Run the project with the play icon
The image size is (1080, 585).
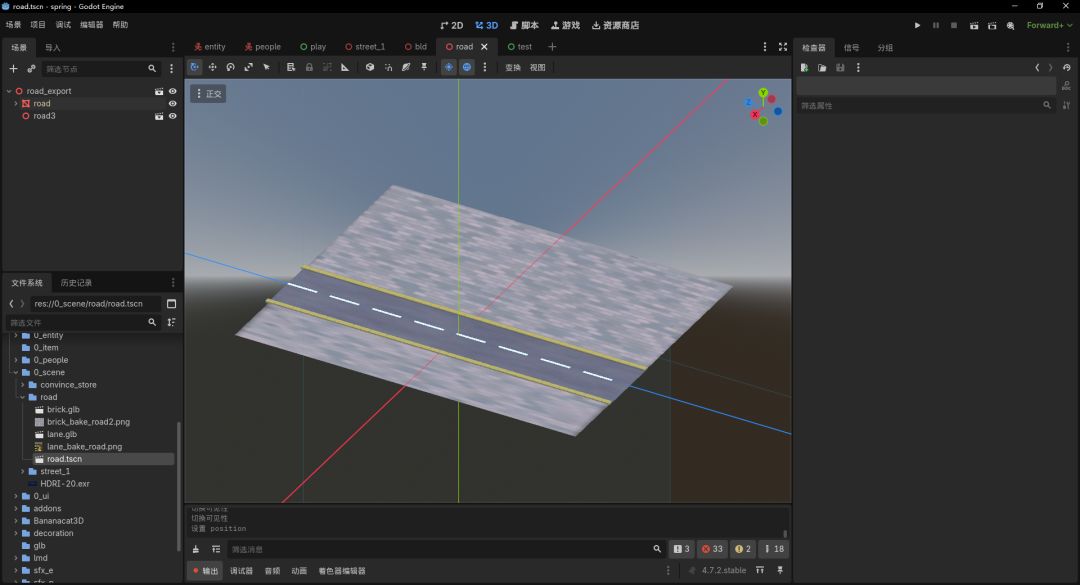tap(917, 25)
